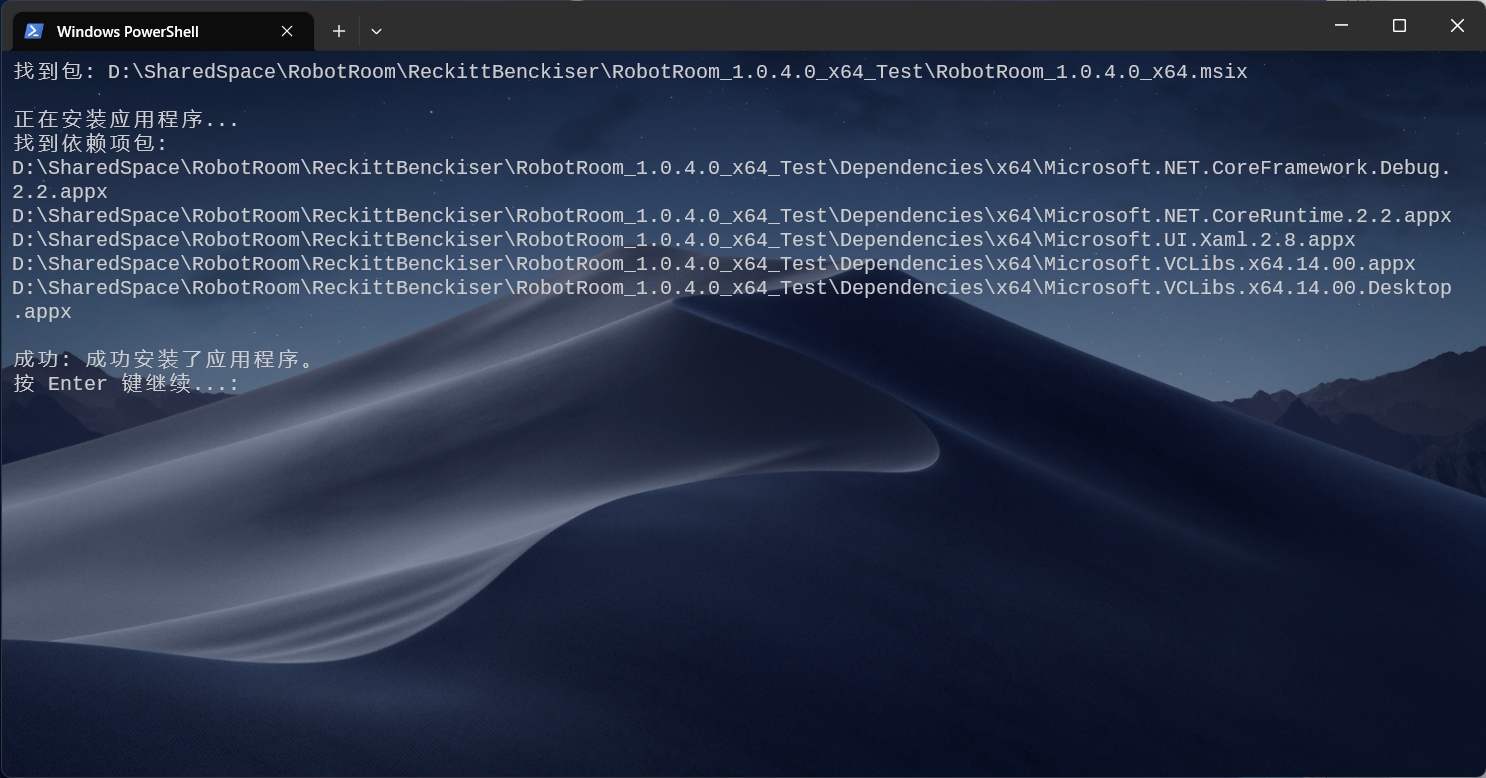
Task: Open a new terminal tab
Action: (339, 31)
